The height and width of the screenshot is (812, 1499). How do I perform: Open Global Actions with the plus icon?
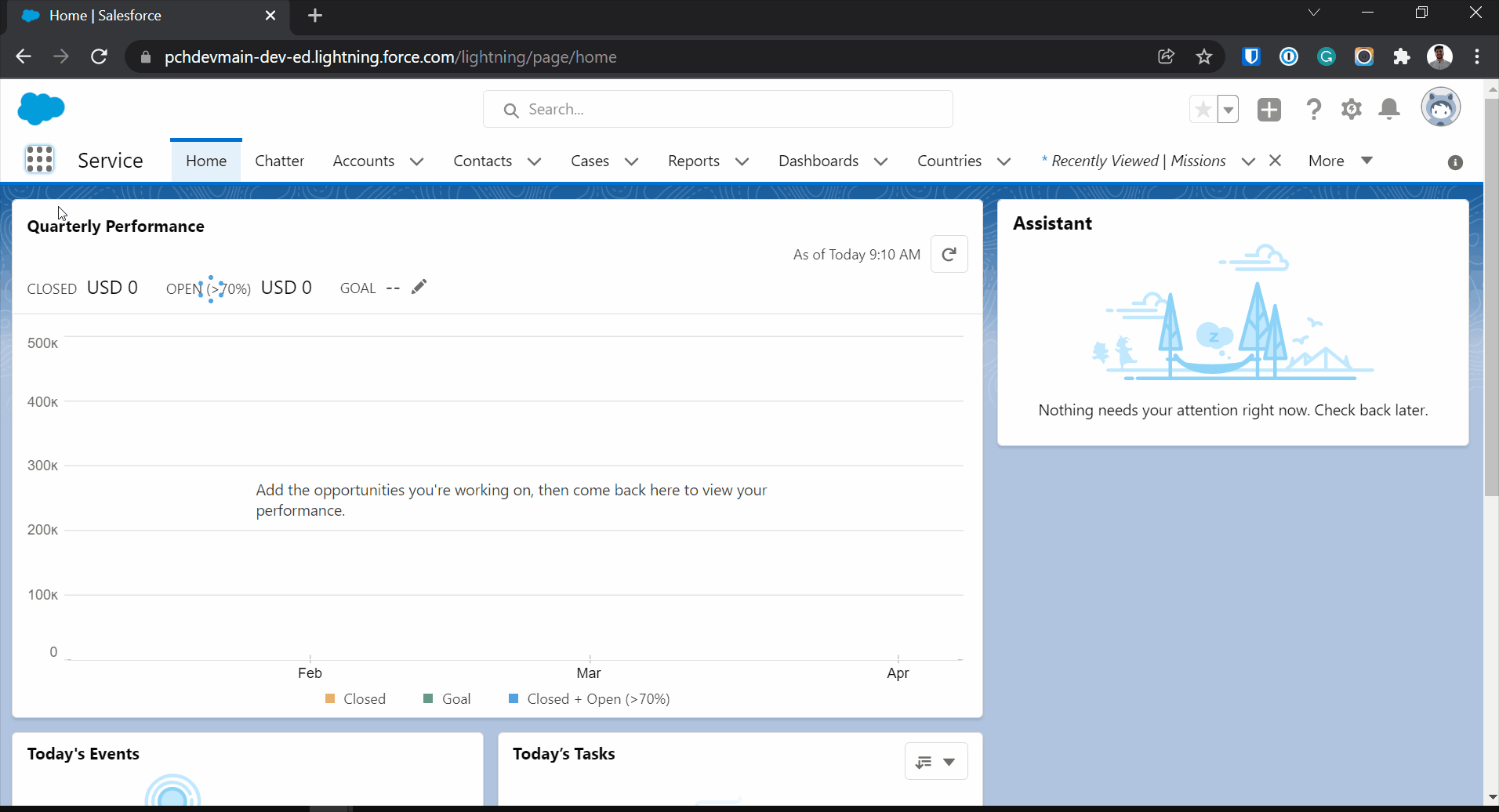coord(1269,109)
